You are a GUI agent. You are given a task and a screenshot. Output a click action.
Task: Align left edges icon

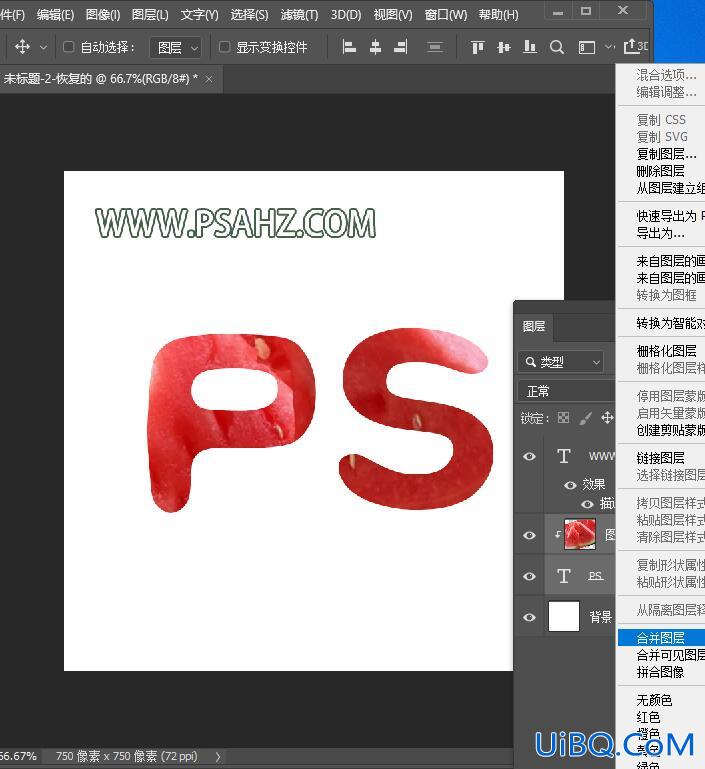pyautogui.click(x=349, y=47)
